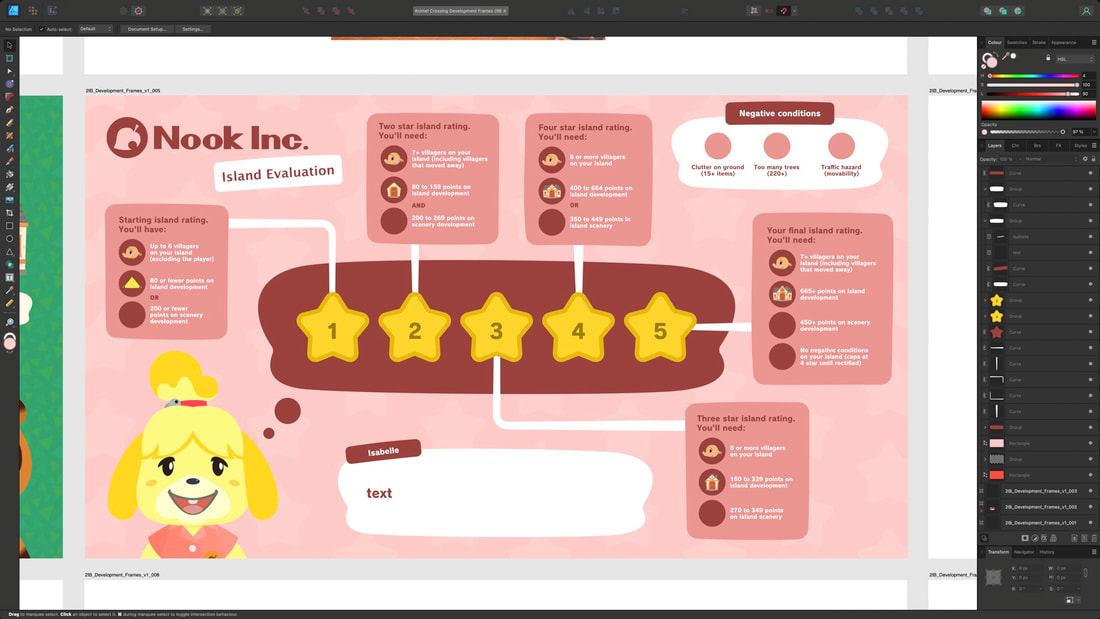Screen dimensions: 1100x619
Task: Select the Node tool
Action: coord(9,72)
